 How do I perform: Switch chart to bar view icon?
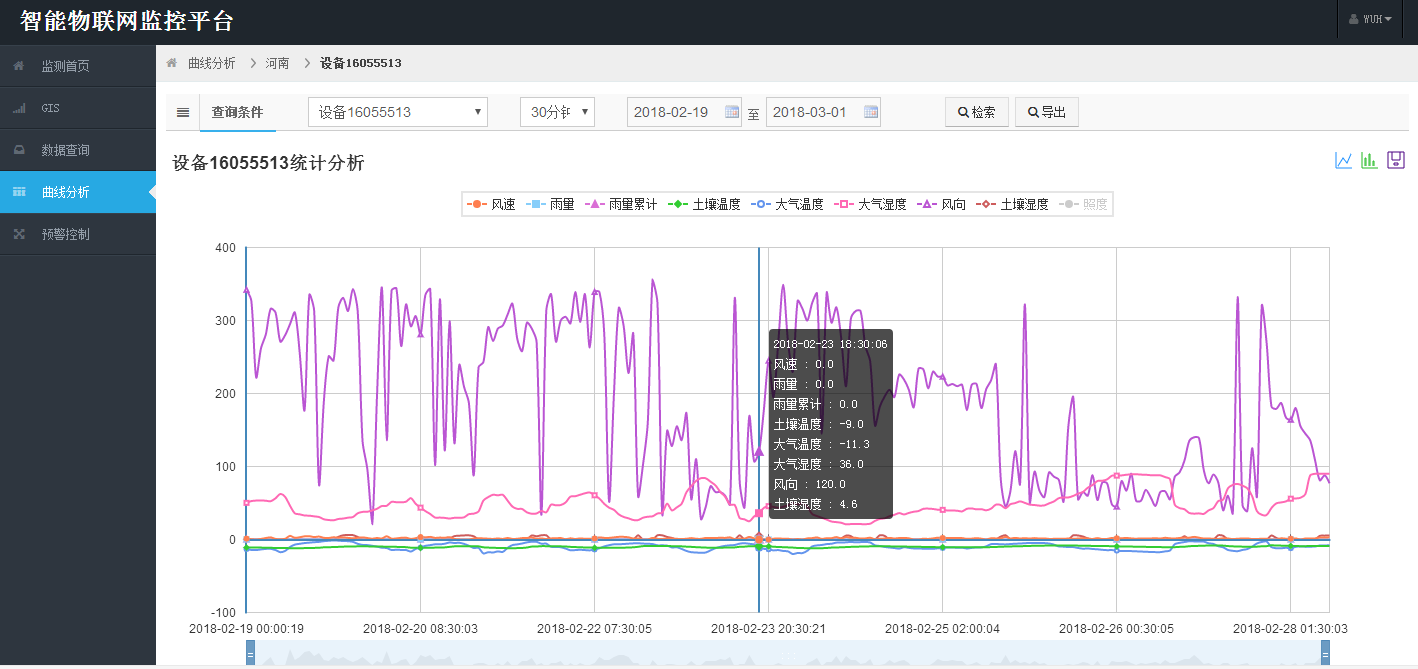(x=1370, y=161)
